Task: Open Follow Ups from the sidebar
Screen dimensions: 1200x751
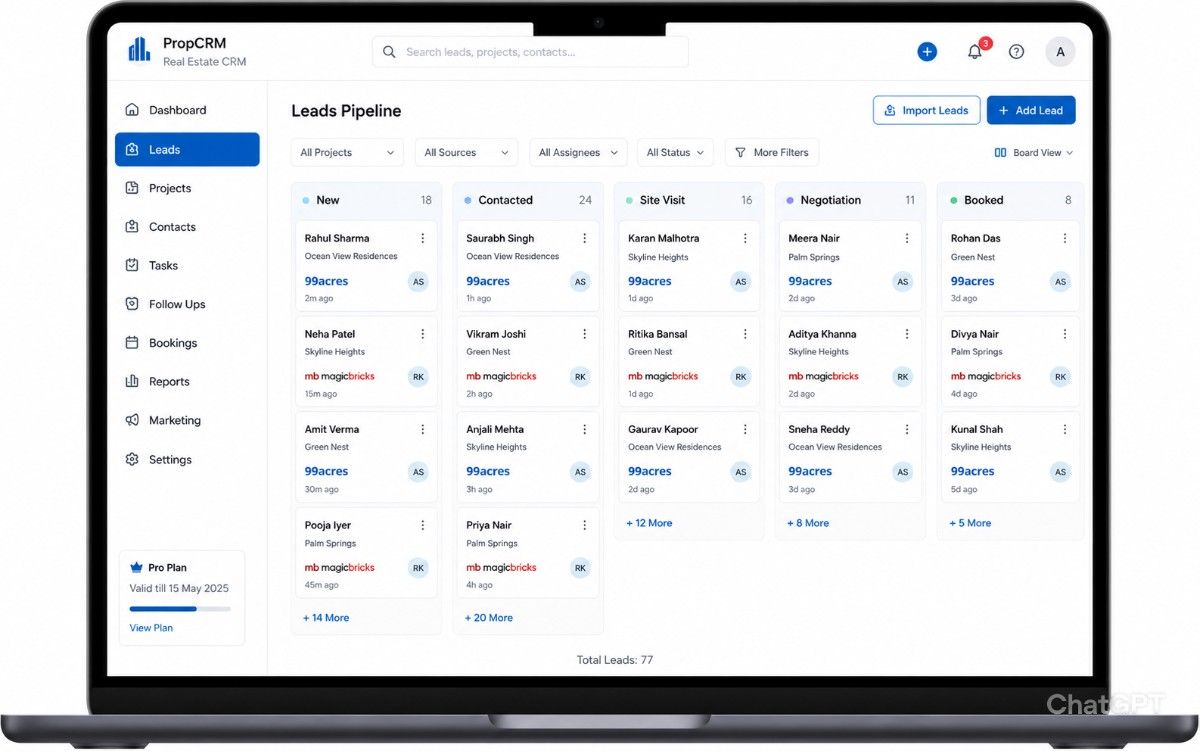Action: pyautogui.click(x=187, y=304)
